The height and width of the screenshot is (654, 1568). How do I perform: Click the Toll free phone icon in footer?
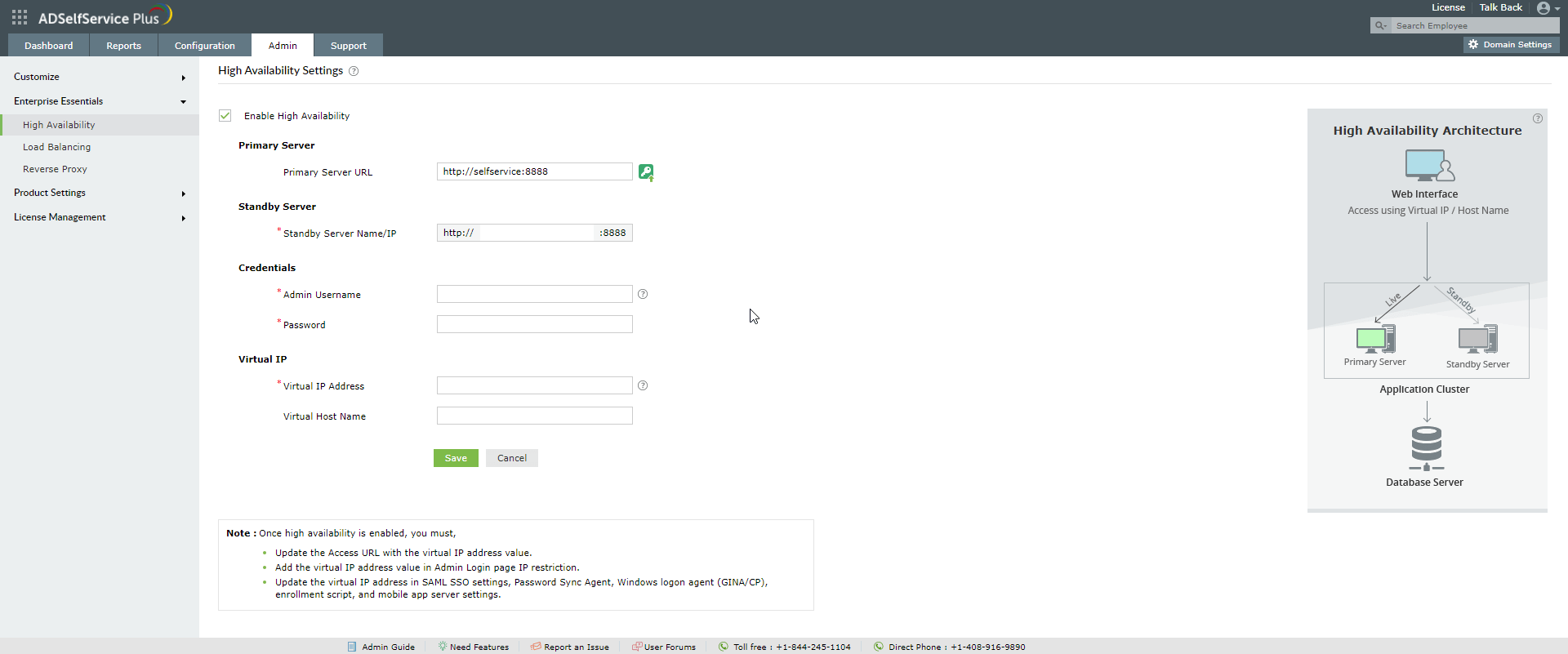click(x=724, y=646)
